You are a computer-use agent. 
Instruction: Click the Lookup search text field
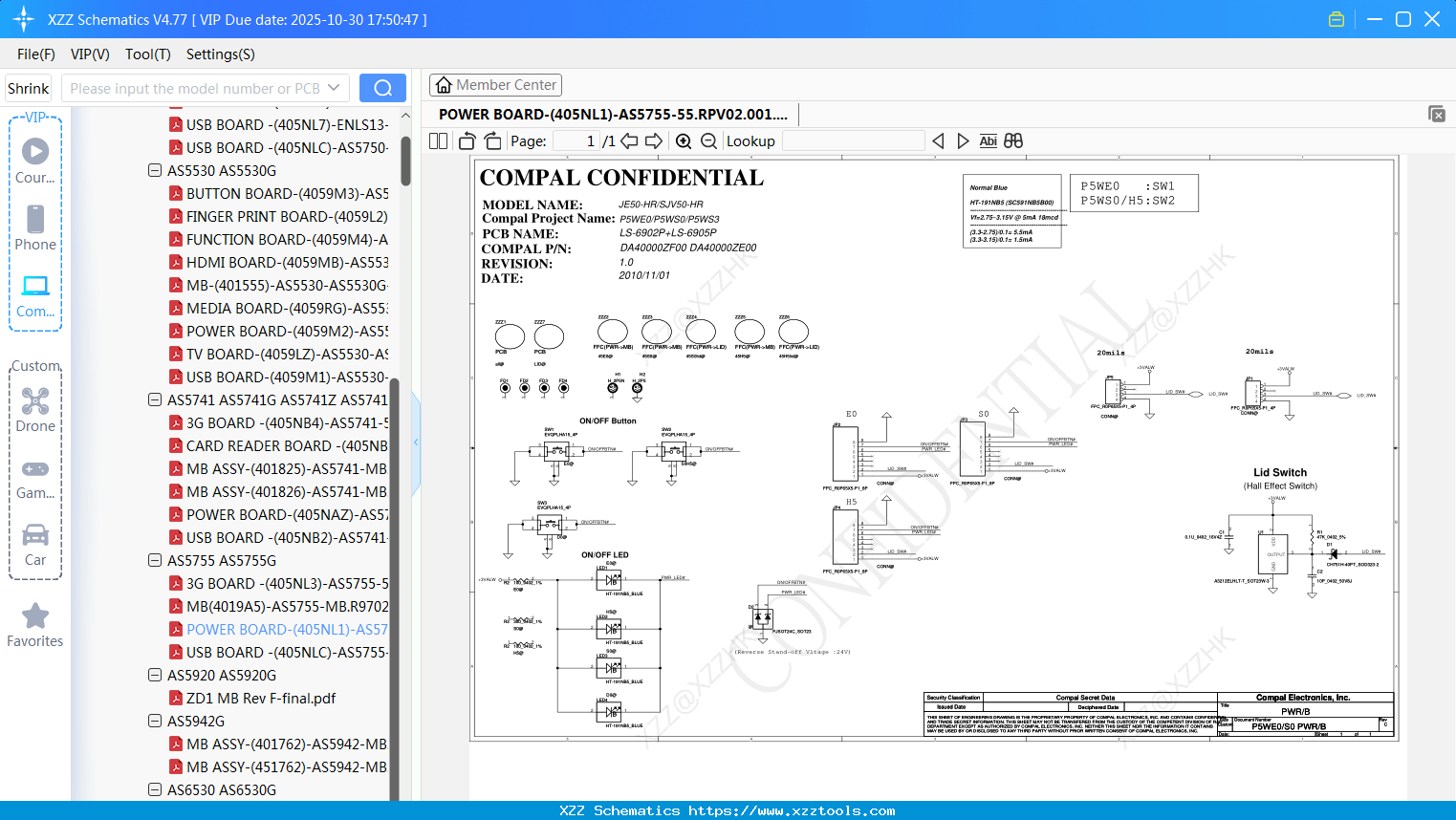coord(854,141)
